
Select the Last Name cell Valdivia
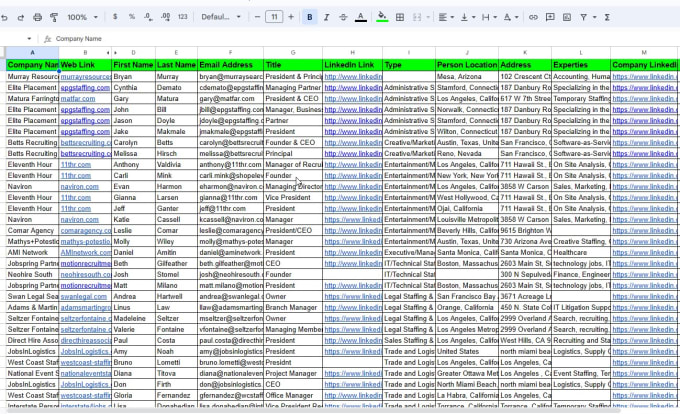click(176, 165)
